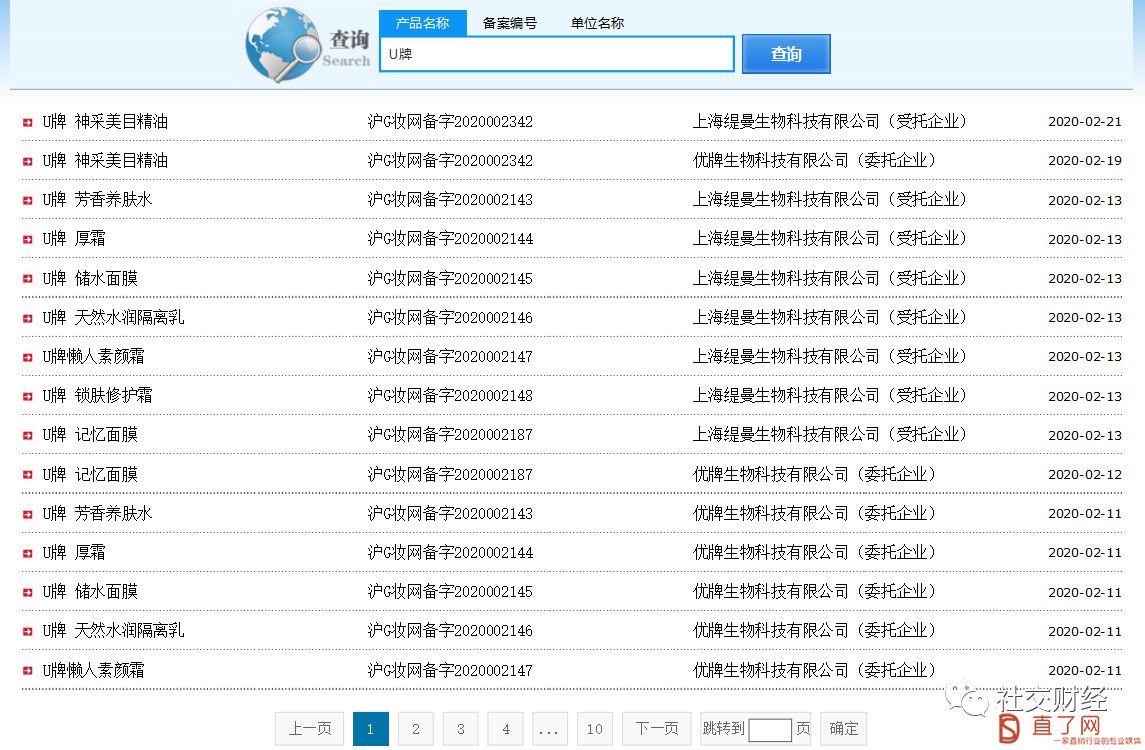Image resolution: width=1145 pixels, height=750 pixels.
Task: Switch to the 单位名称 search tab
Action: coord(597,23)
